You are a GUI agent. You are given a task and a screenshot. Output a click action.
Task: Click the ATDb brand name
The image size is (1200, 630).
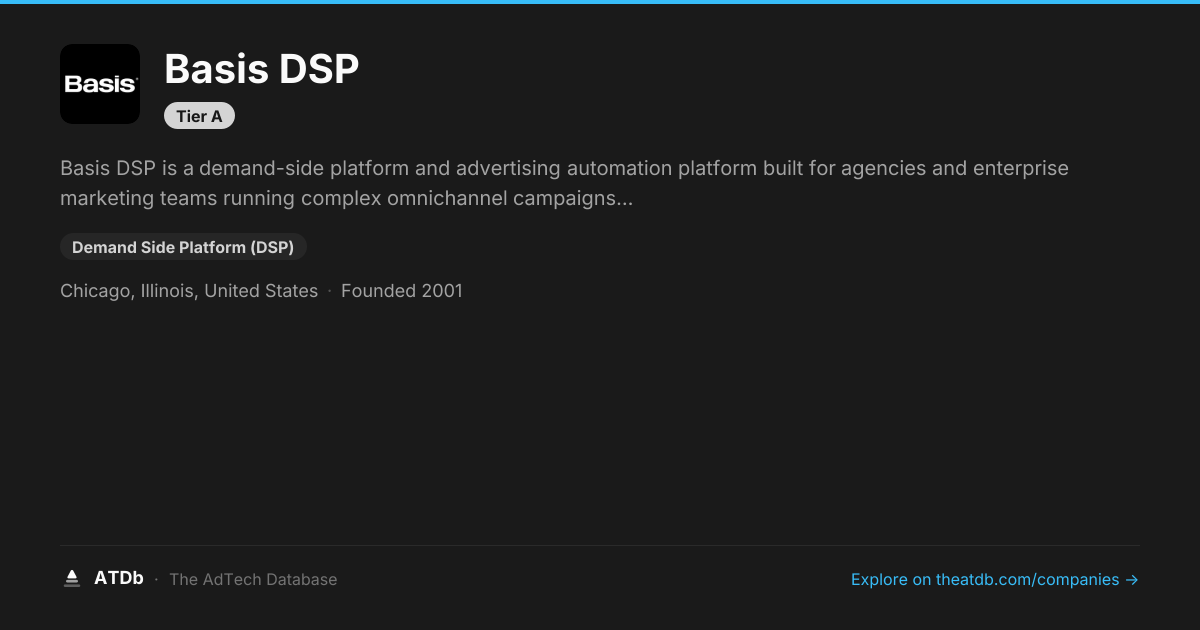(119, 578)
